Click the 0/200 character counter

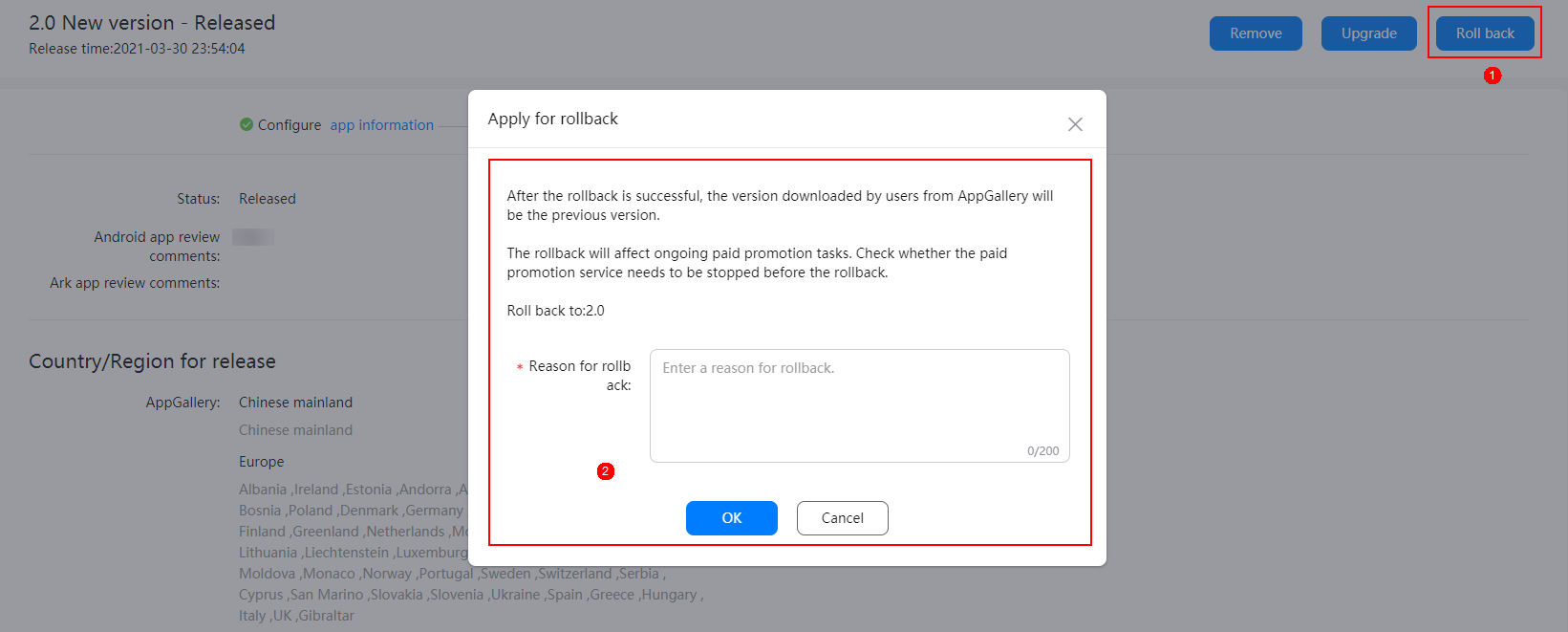click(x=1042, y=451)
